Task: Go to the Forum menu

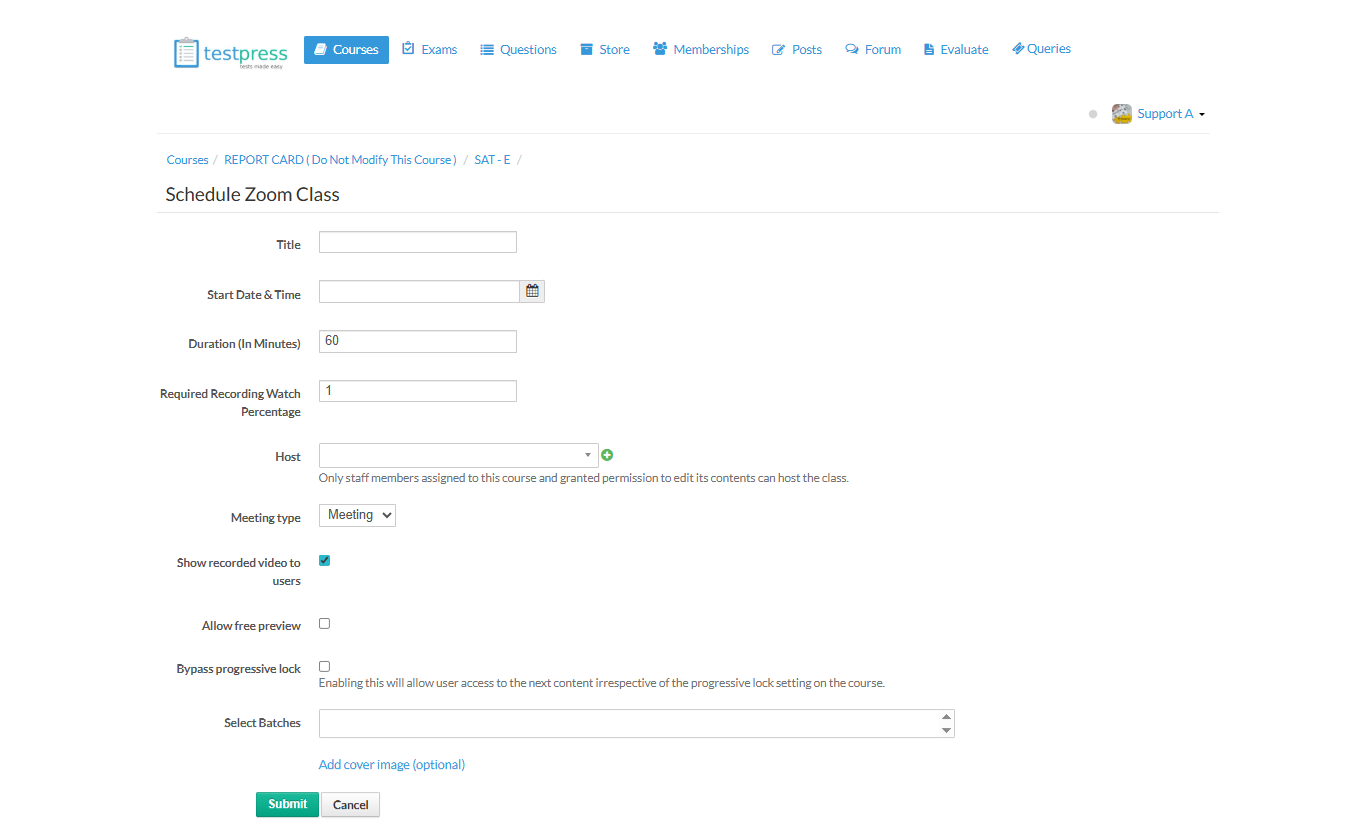Action: click(x=873, y=49)
